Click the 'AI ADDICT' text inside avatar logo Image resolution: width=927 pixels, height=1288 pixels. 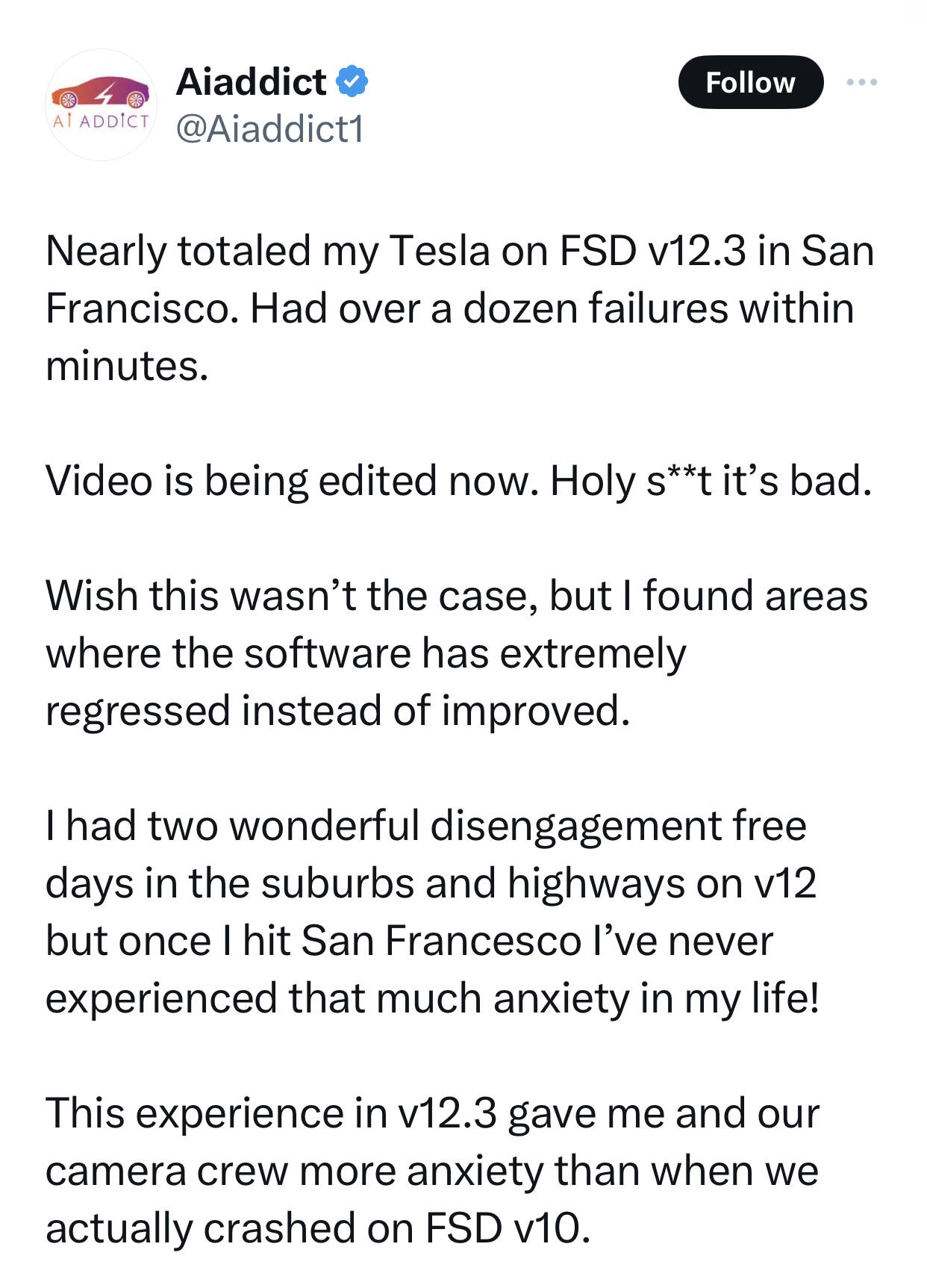coord(101,121)
